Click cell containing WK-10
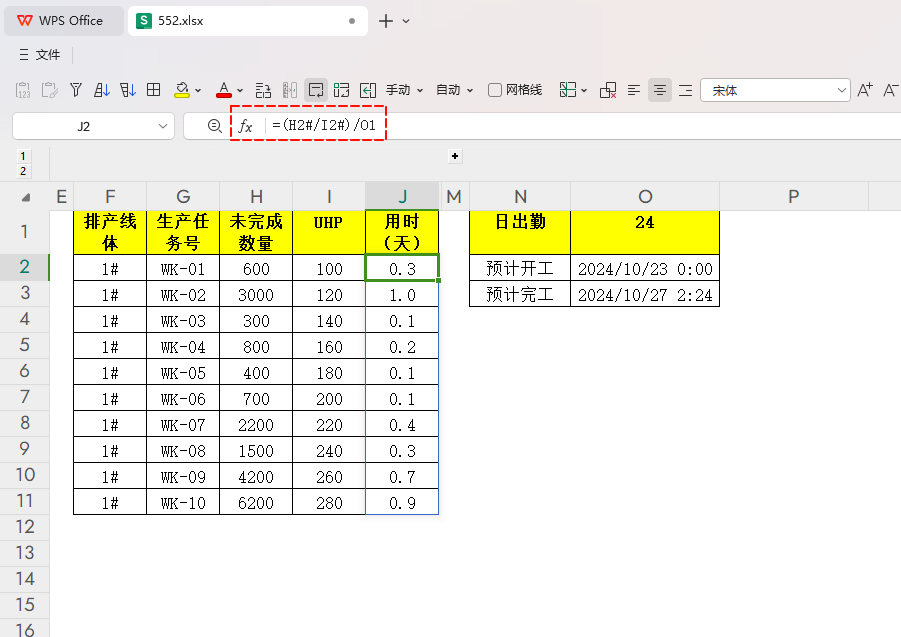Viewport: 901px width, 637px height. (x=183, y=503)
